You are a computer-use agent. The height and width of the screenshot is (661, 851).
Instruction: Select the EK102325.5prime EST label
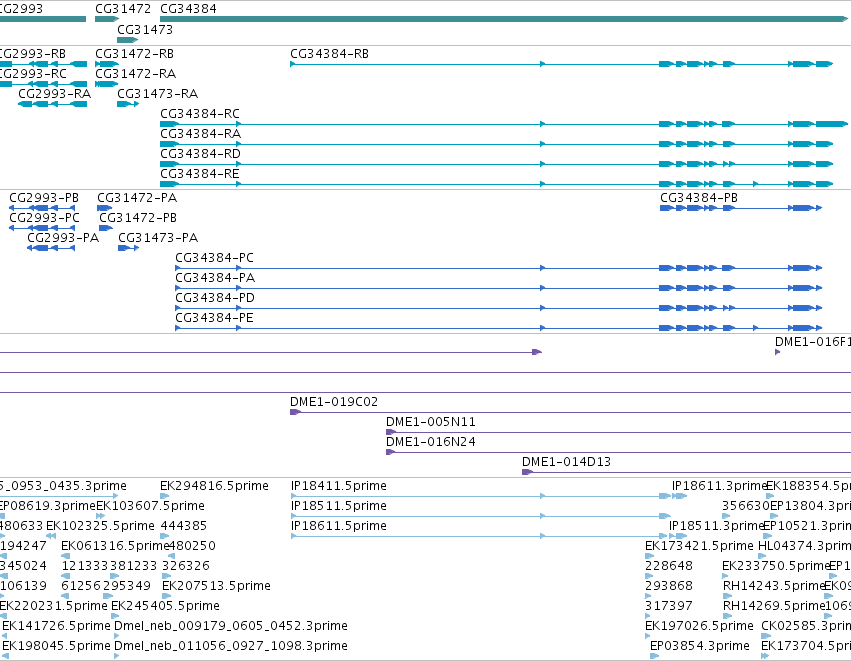(100, 526)
